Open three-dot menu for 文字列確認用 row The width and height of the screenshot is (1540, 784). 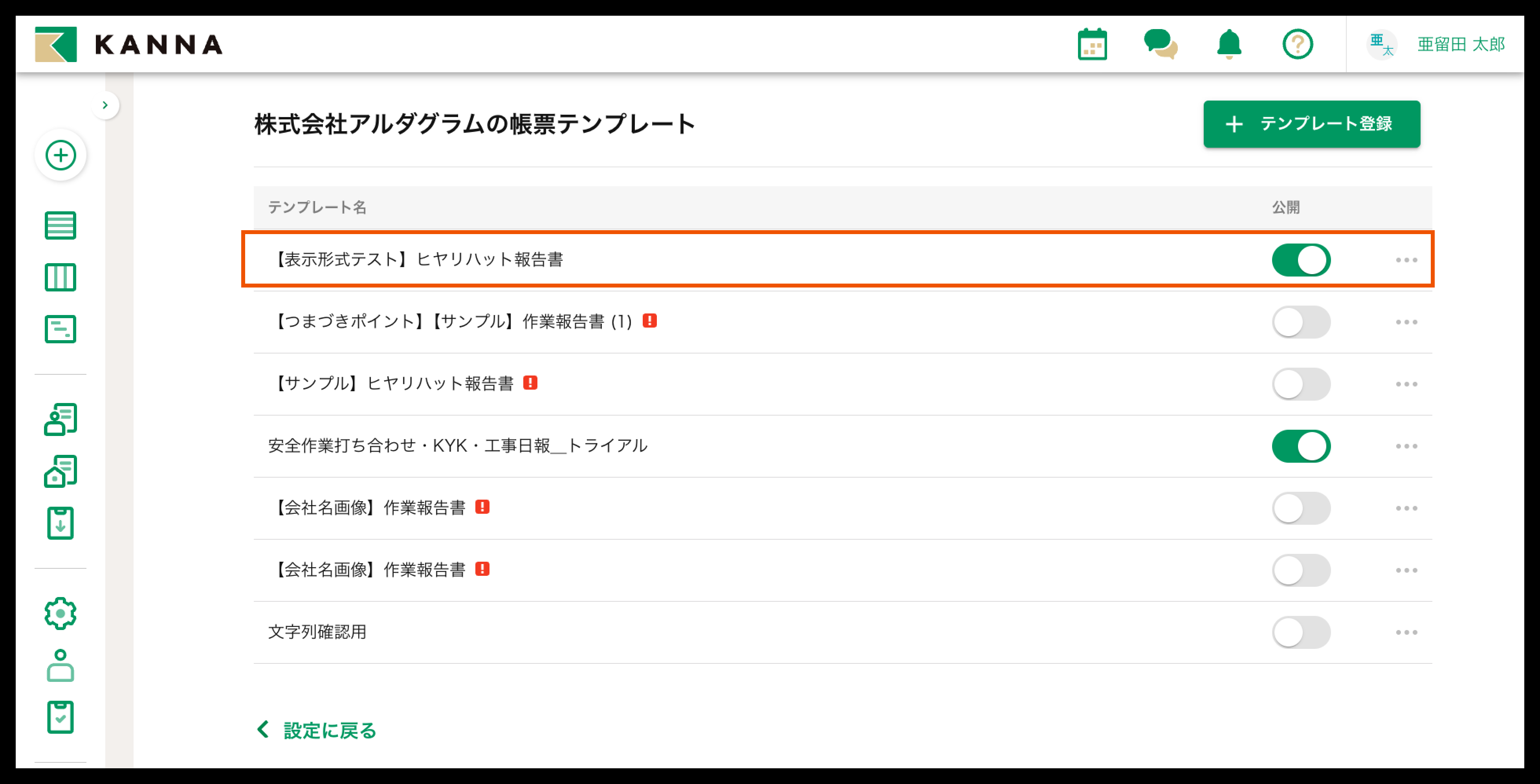pos(1406,632)
